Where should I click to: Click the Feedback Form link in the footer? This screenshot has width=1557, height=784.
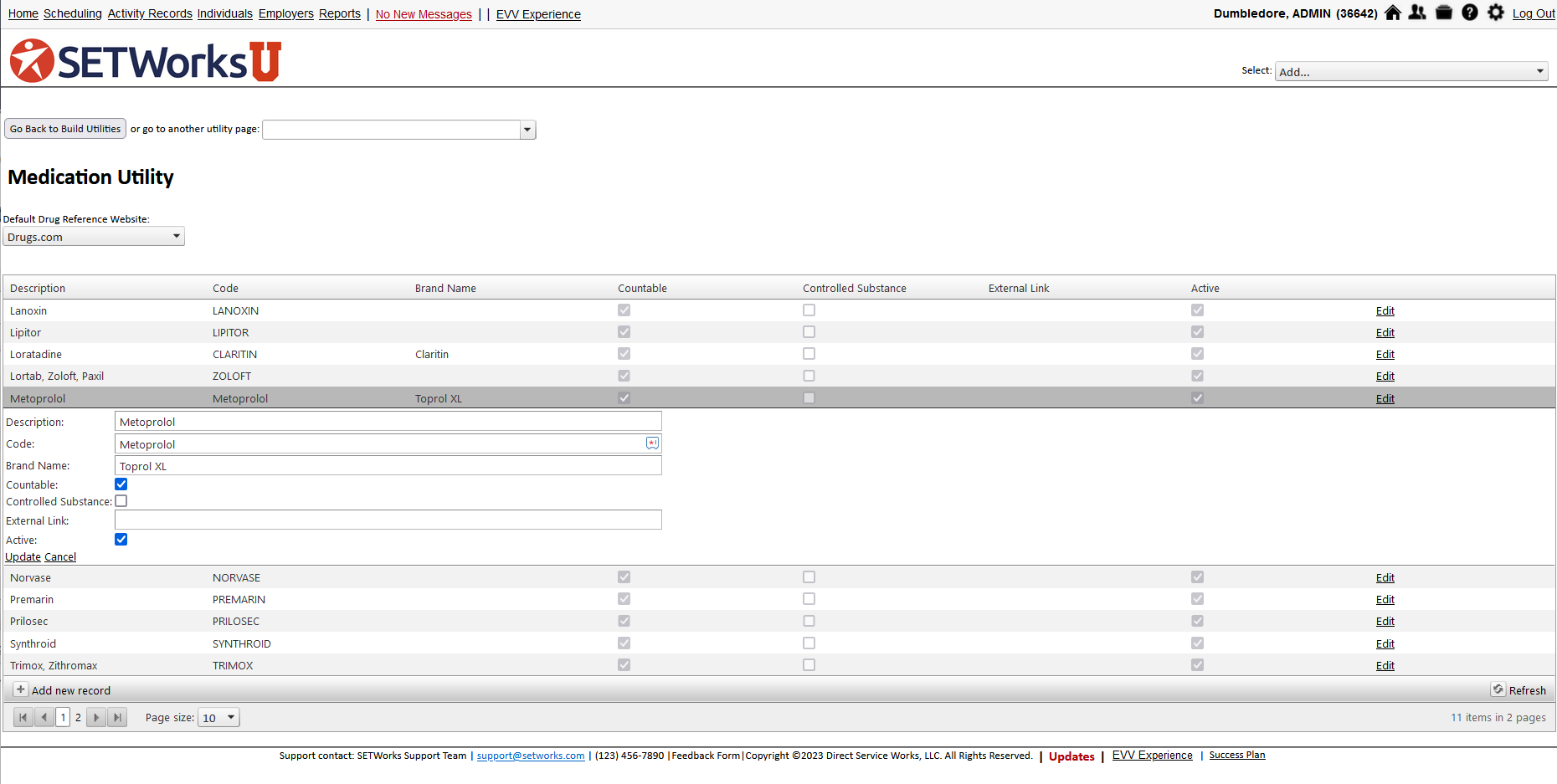tap(706, 756)
